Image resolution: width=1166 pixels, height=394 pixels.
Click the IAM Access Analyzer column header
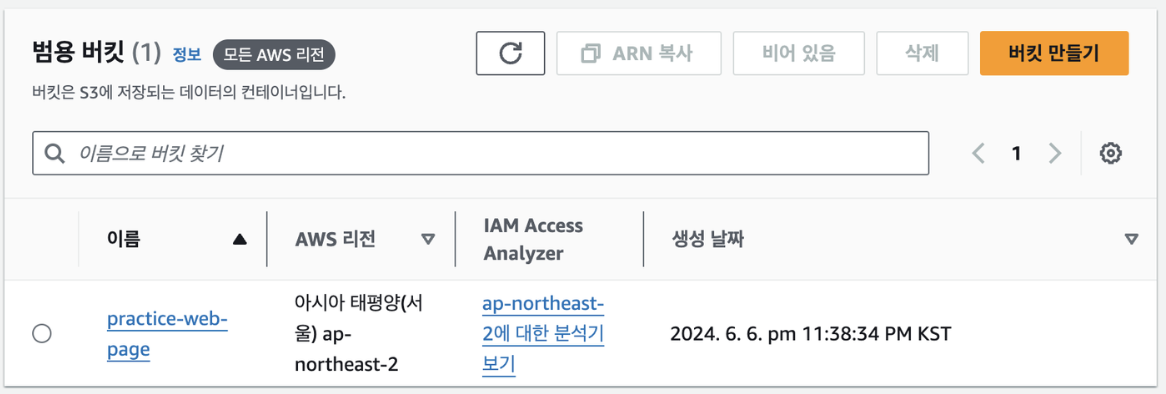point(533,239)
